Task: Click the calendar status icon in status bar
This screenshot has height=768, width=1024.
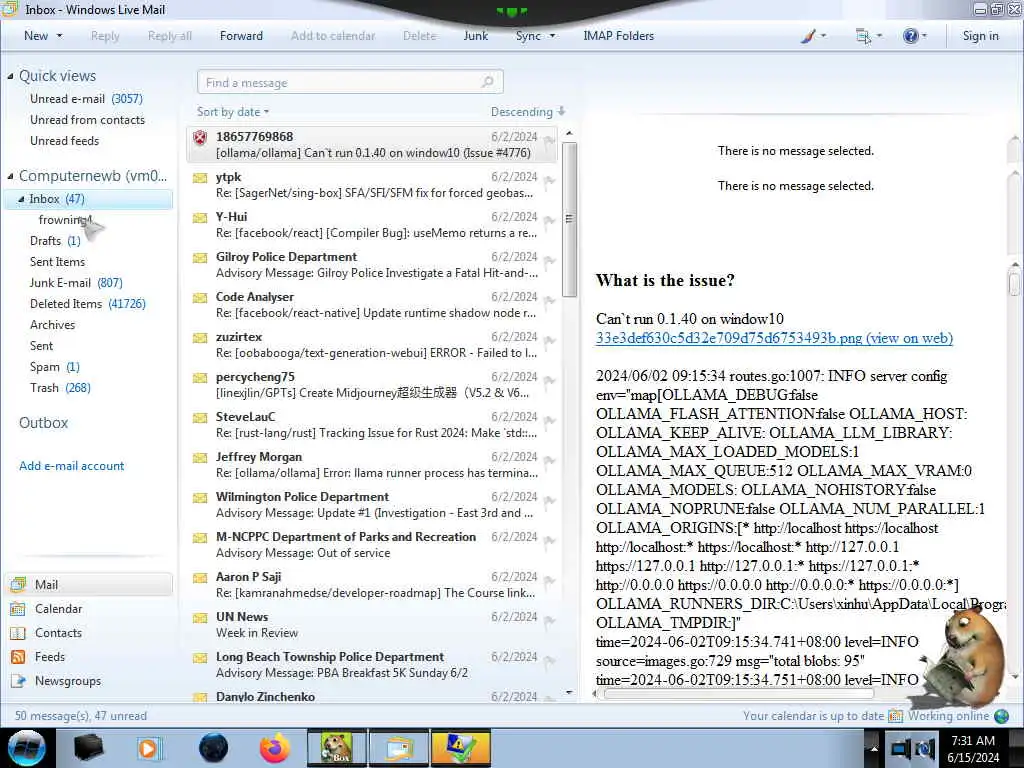Action: click(895, 716)
